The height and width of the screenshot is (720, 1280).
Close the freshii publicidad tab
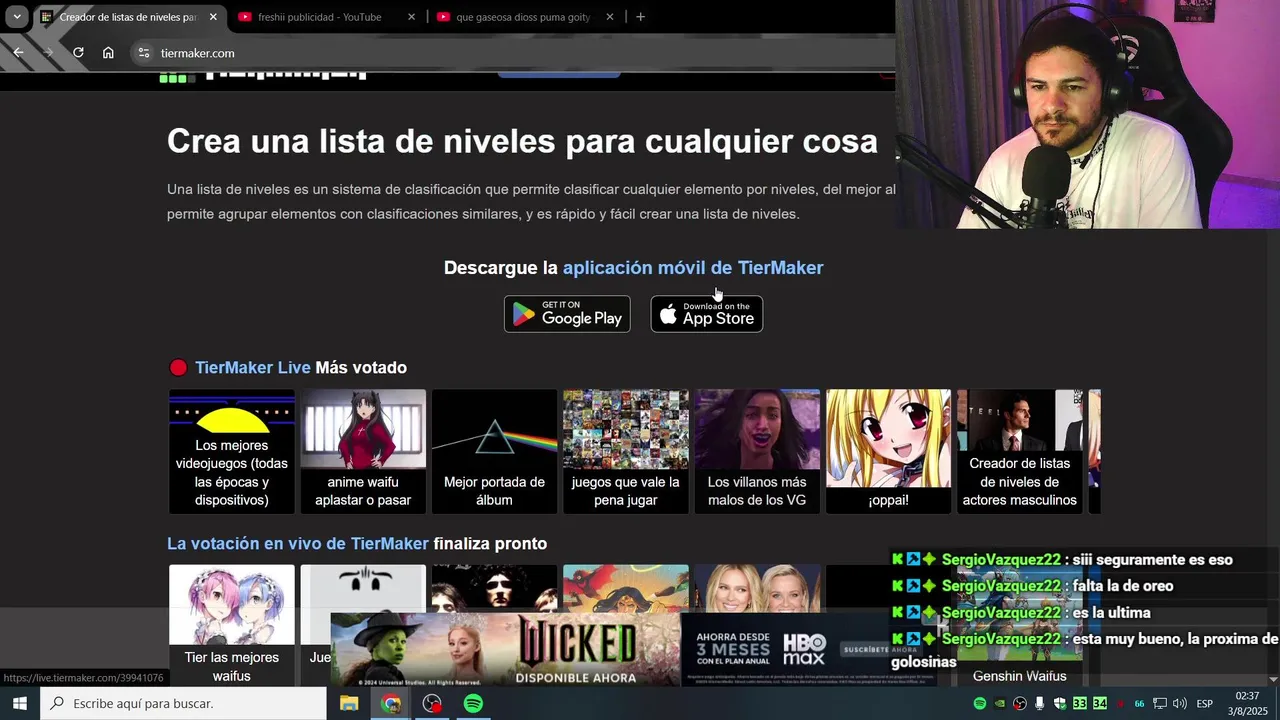[412, 17]
